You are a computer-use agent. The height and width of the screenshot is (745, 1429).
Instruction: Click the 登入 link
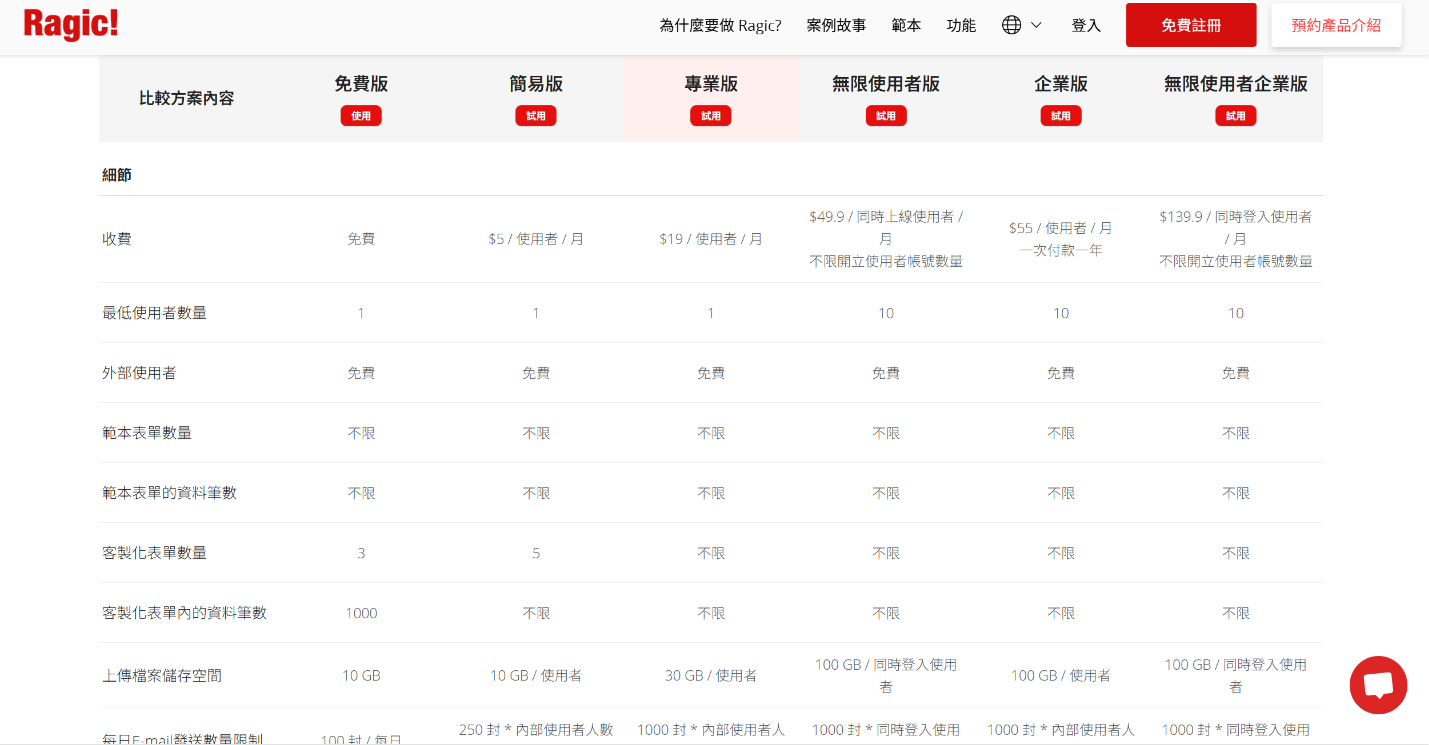coord(1086,25)
